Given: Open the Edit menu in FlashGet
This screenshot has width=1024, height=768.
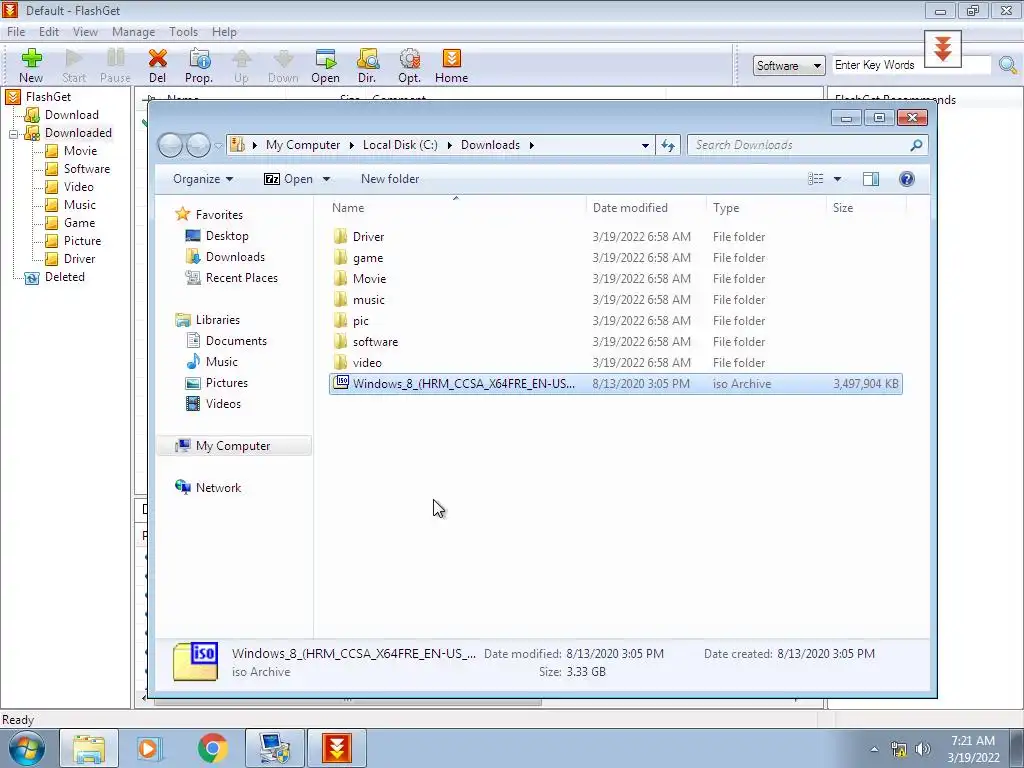Looking at the screenshot, I should (49, 32).
